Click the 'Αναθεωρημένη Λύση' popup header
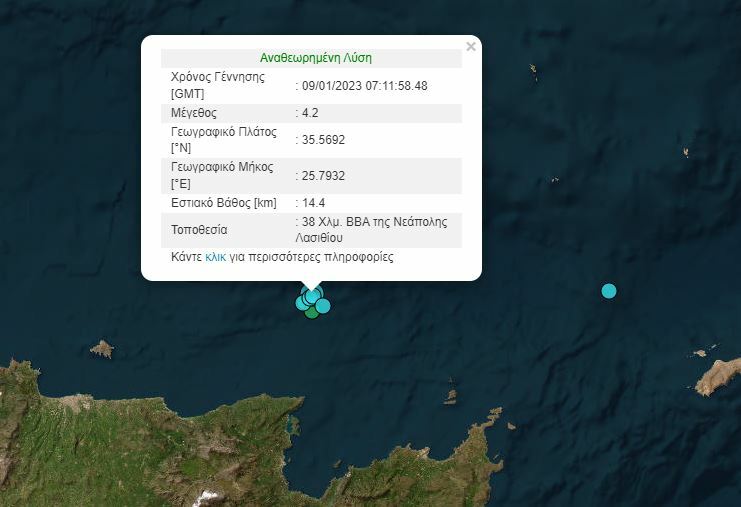 pyautogui.click(x=315, y=58)
